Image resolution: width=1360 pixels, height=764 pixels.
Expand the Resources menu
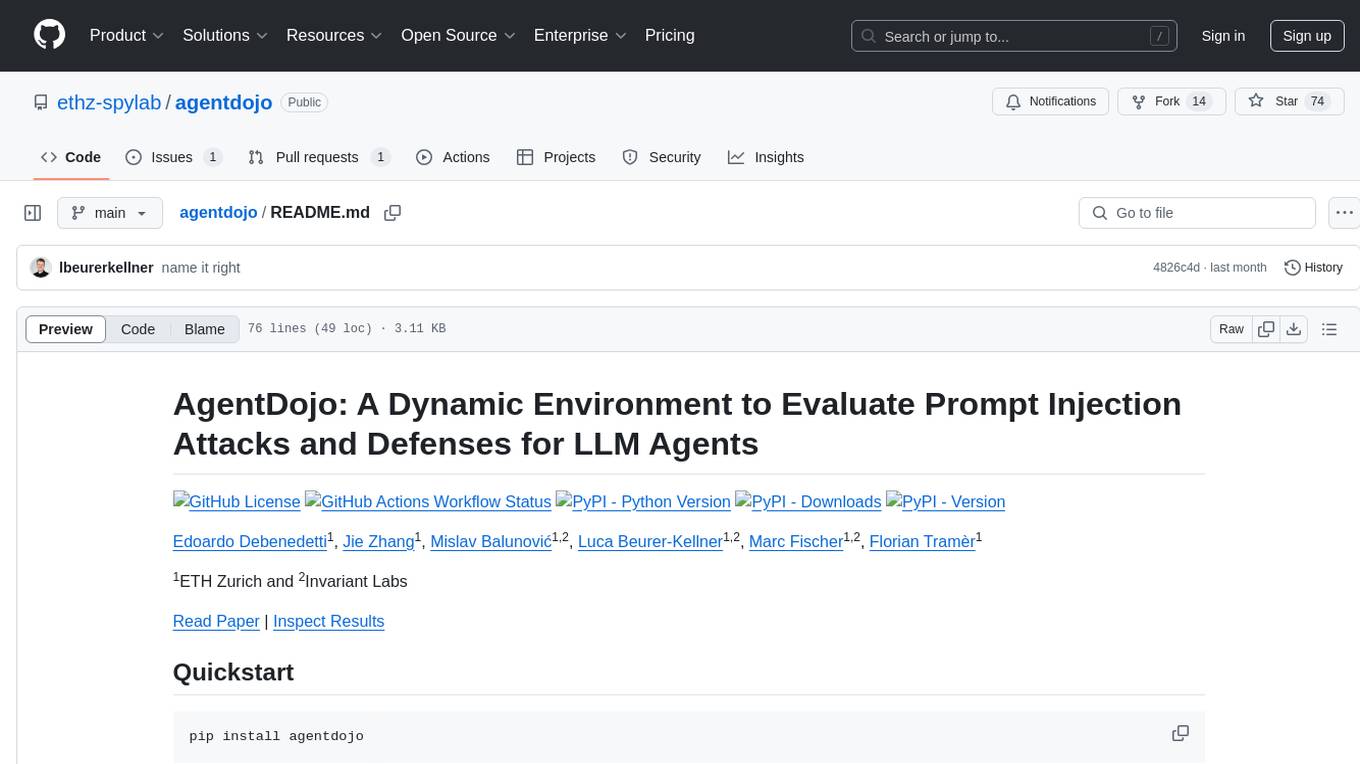(334, 35)
